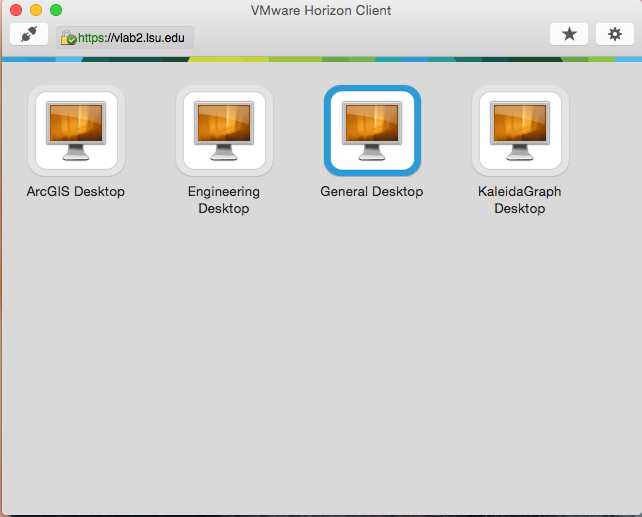The width and height of the screenshot is (642, 517).
Task: Open the favorites star button
Action: pos(569,34)
